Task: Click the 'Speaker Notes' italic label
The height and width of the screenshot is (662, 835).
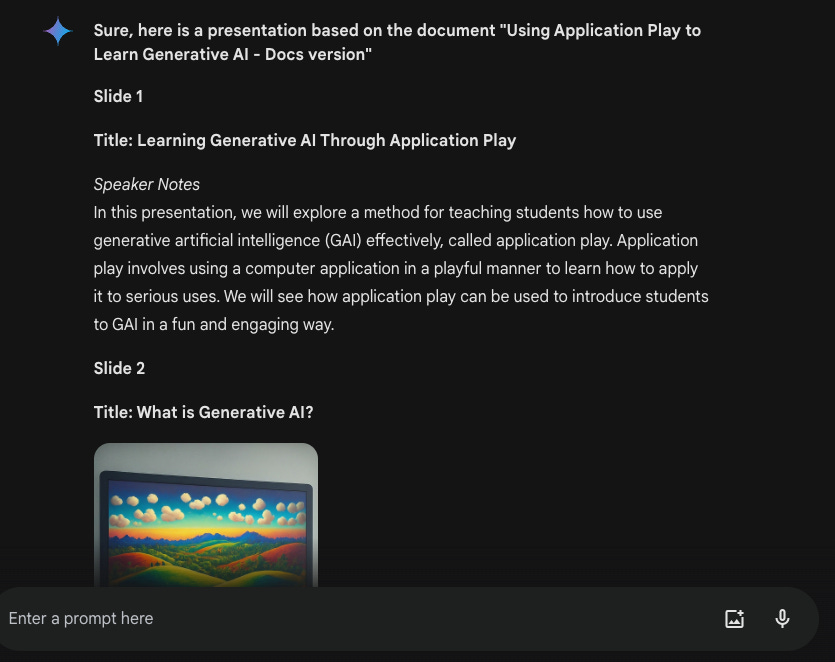Action: [x=146, y=184]
